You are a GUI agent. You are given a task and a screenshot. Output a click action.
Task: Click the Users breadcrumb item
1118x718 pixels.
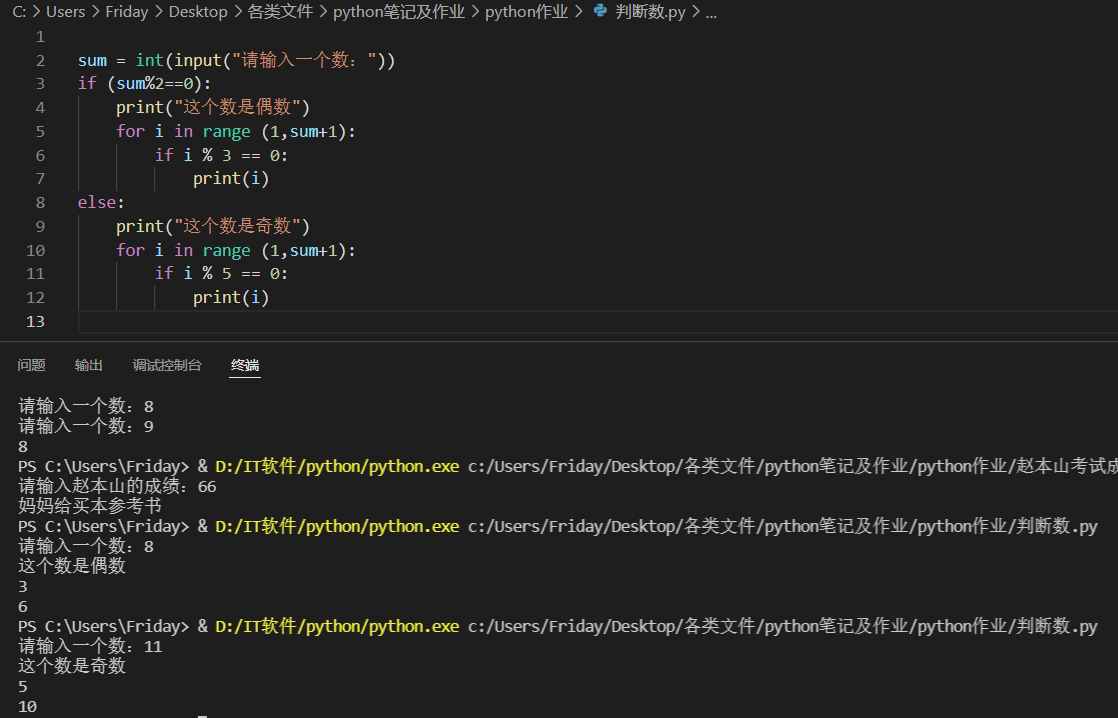65,11
